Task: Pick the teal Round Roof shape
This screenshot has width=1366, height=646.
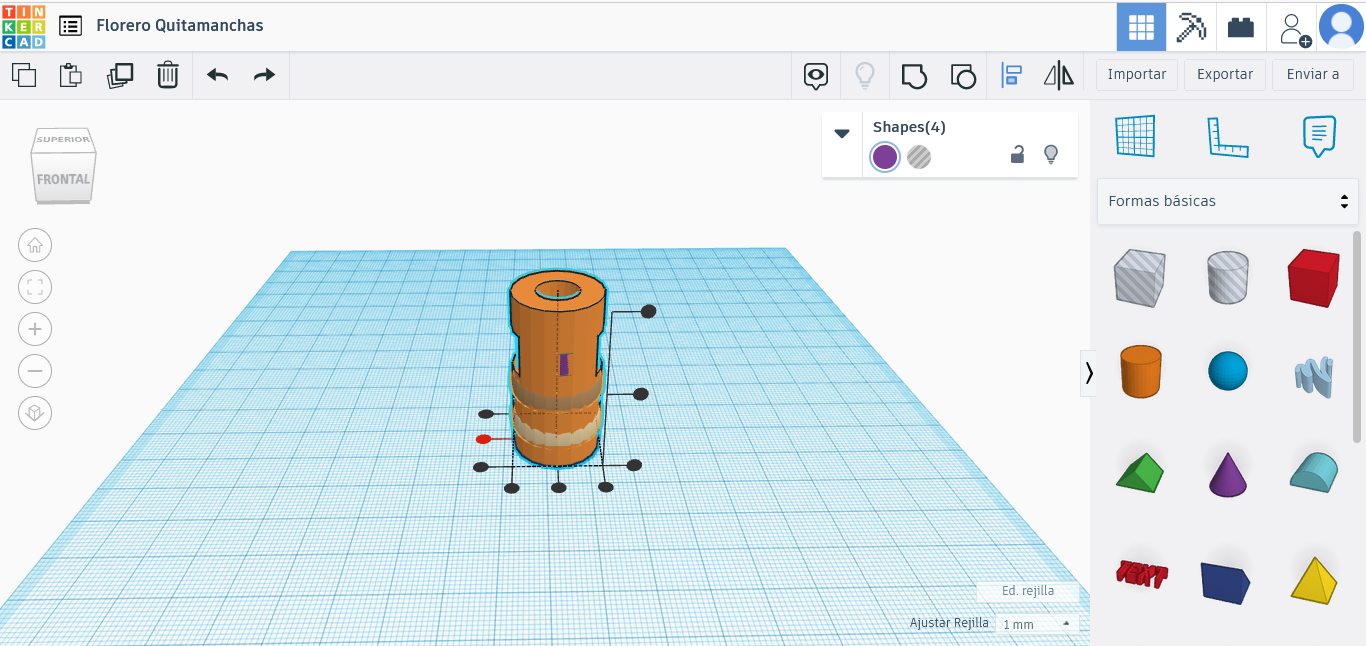Action: 1313,471
